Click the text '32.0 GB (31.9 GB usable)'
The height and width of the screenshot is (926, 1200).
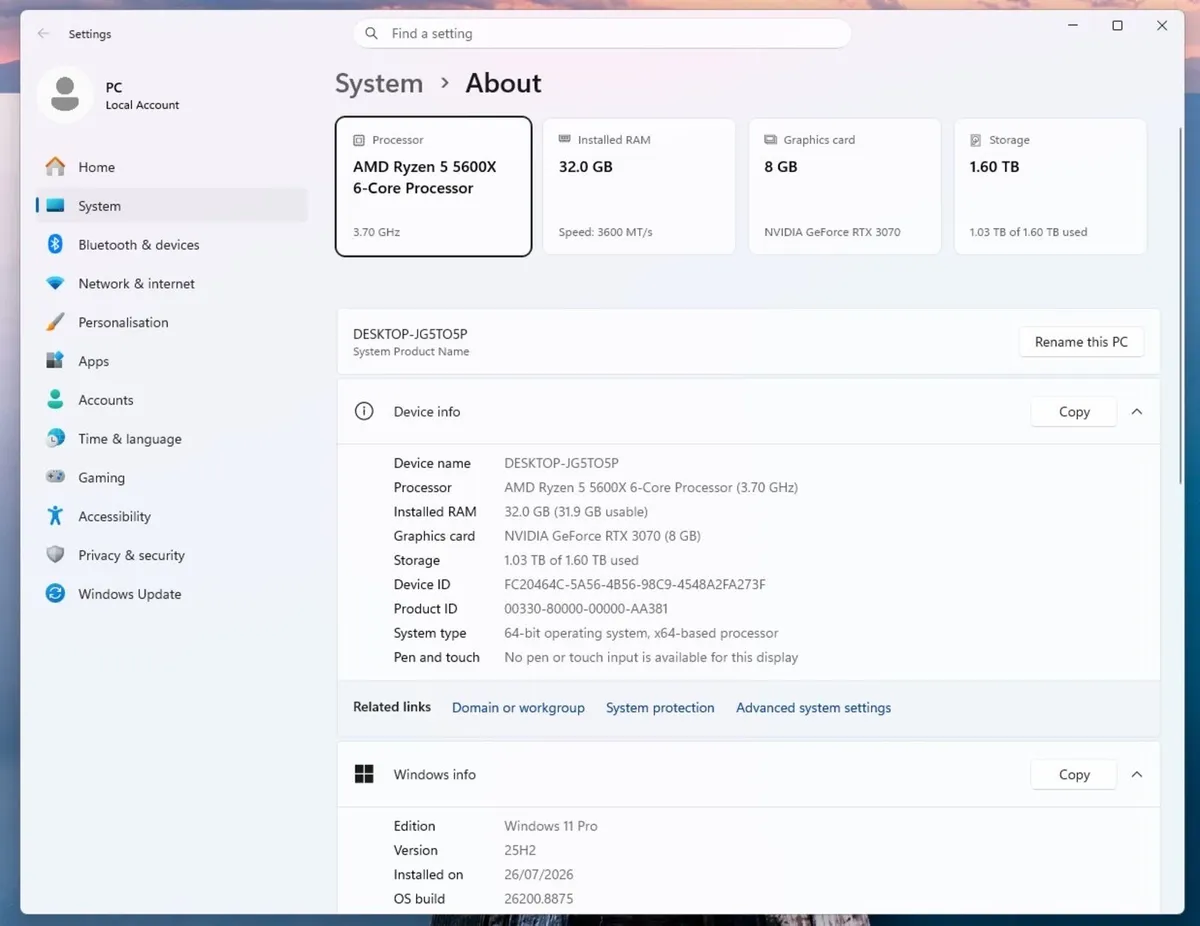[576, 512]
